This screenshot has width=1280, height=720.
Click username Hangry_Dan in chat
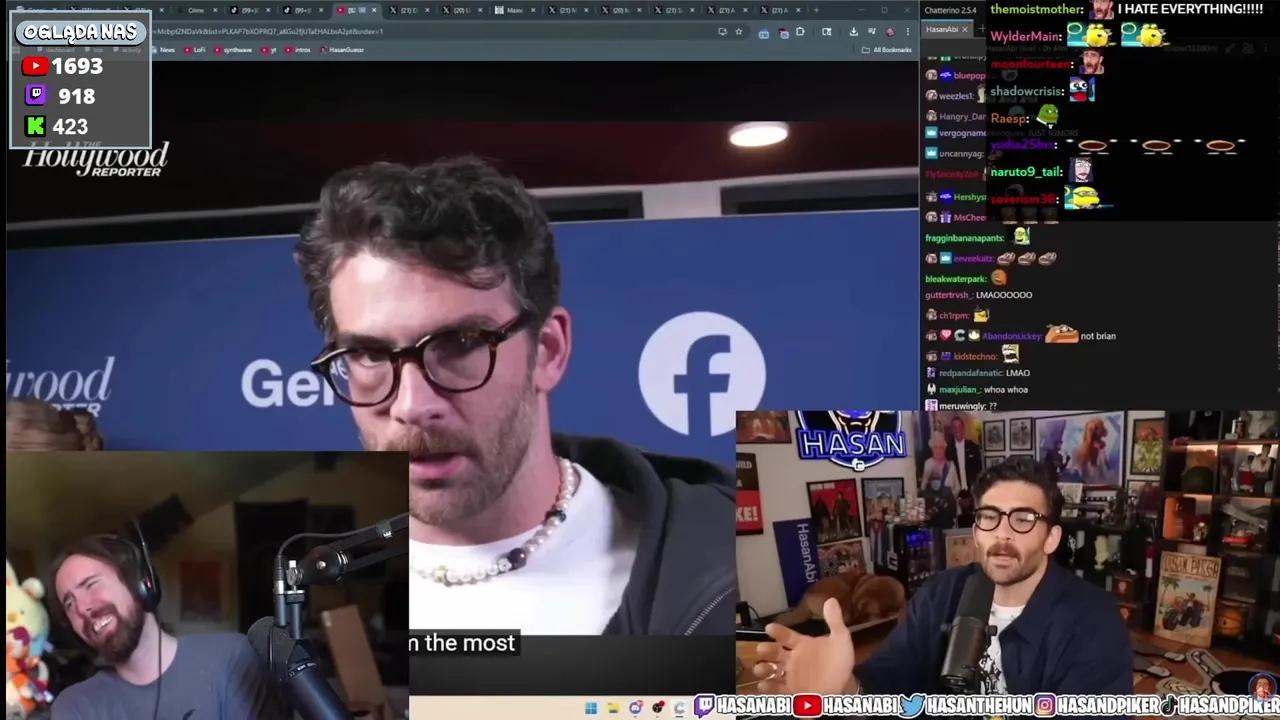click(x=962, y=117)
